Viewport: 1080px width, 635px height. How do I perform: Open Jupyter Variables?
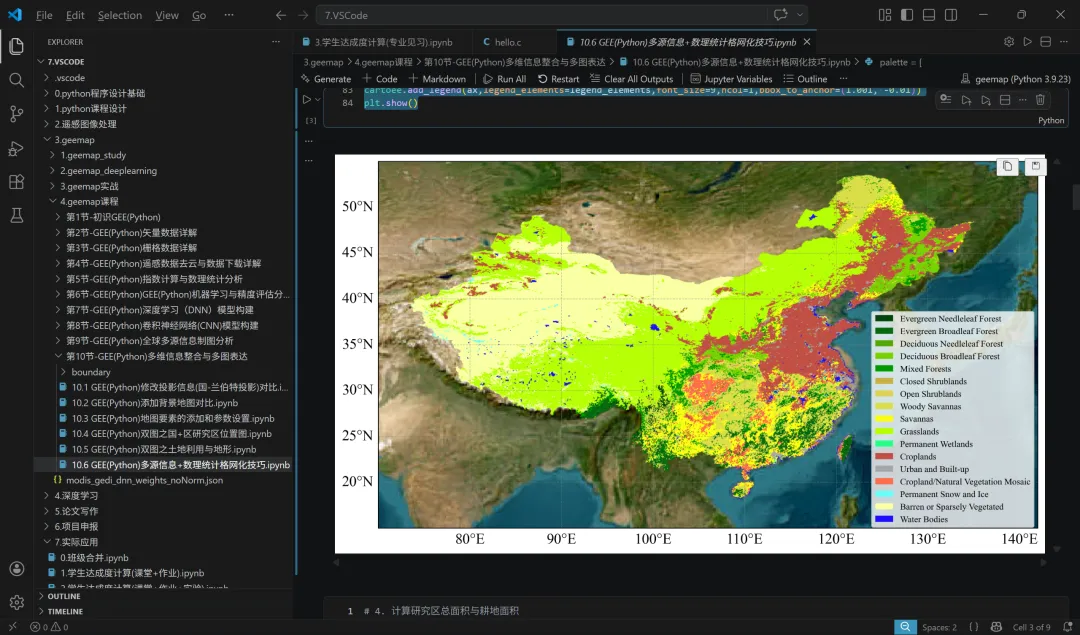tap(731, 79)
